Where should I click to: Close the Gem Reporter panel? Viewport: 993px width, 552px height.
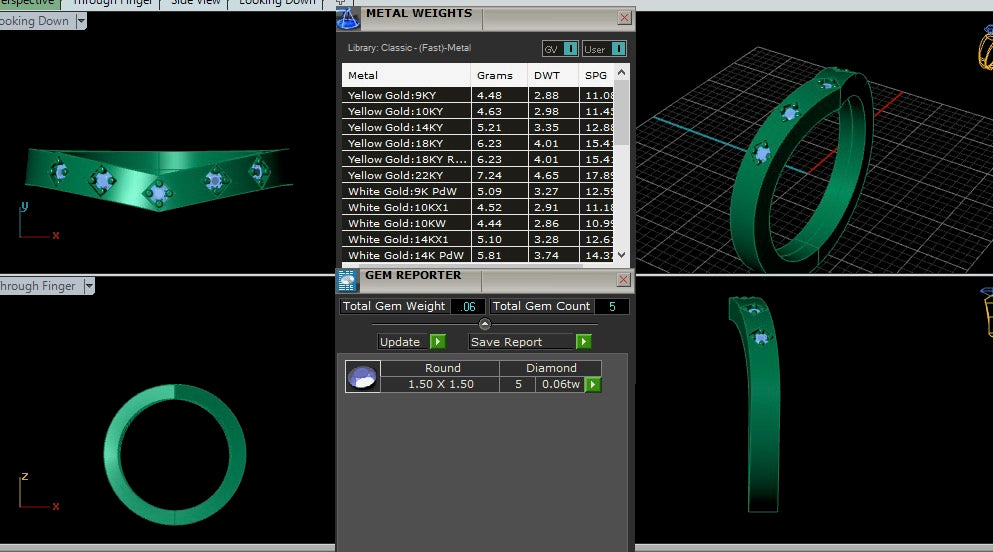pyautogui.click(x=623, y=280)
